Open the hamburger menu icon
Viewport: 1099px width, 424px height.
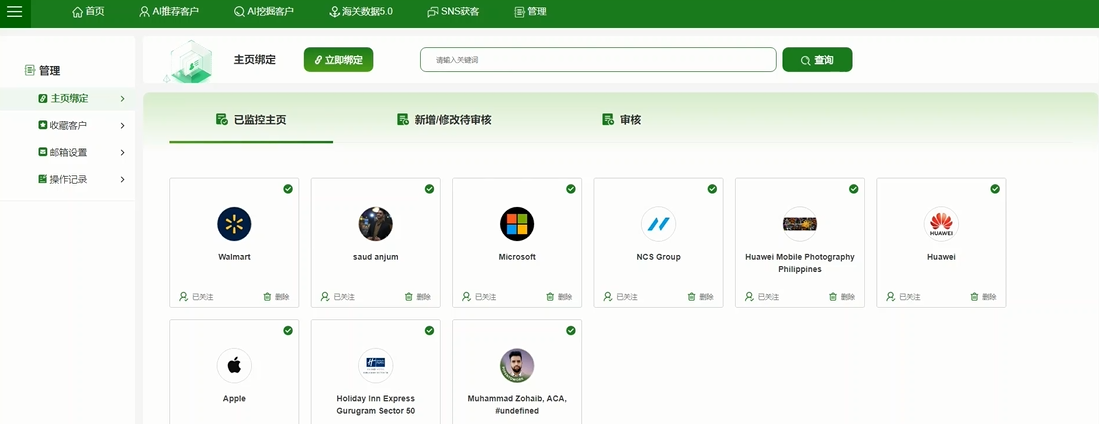[14, 12]
